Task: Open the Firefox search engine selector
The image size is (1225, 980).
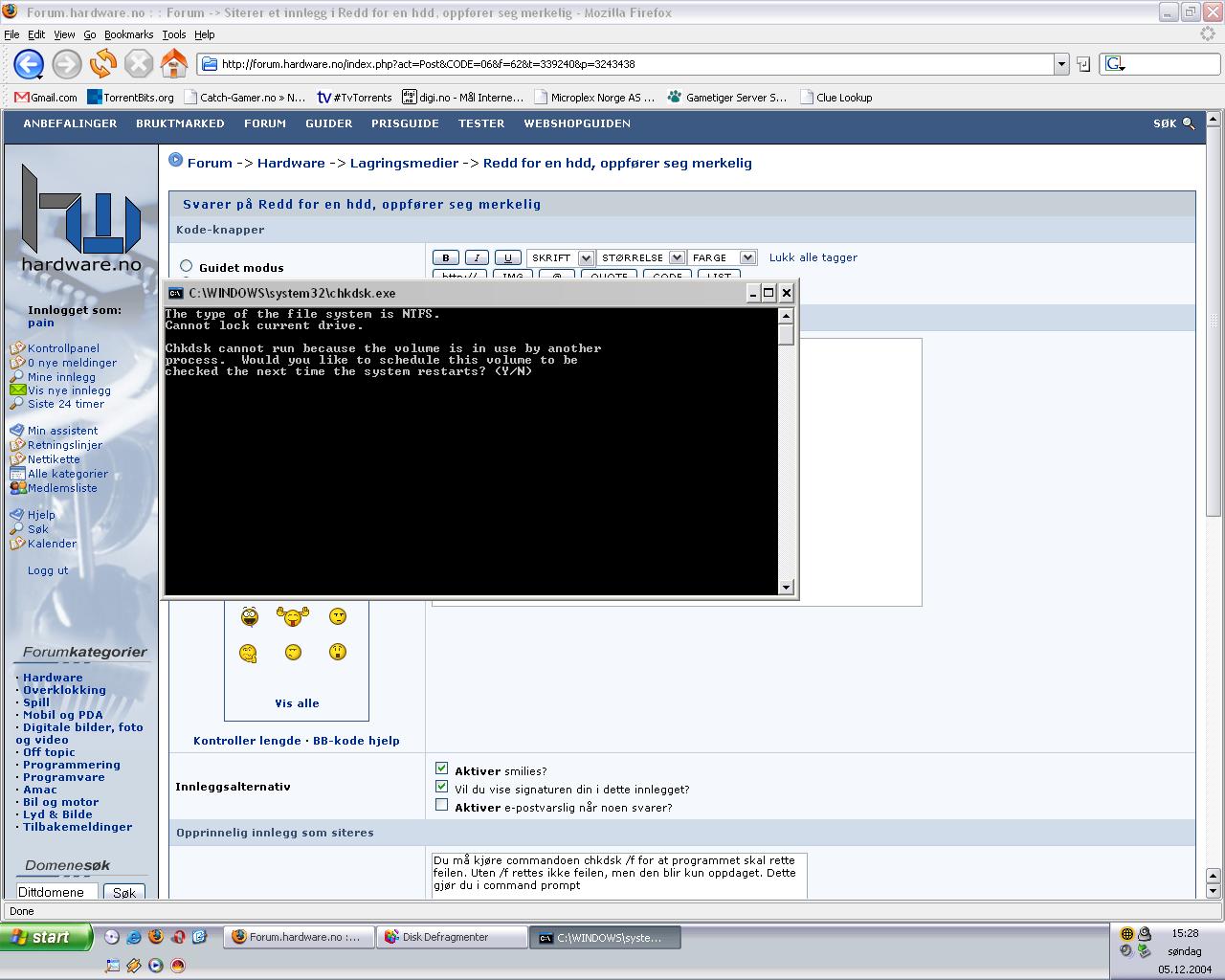Action: tap(1115, 64)
